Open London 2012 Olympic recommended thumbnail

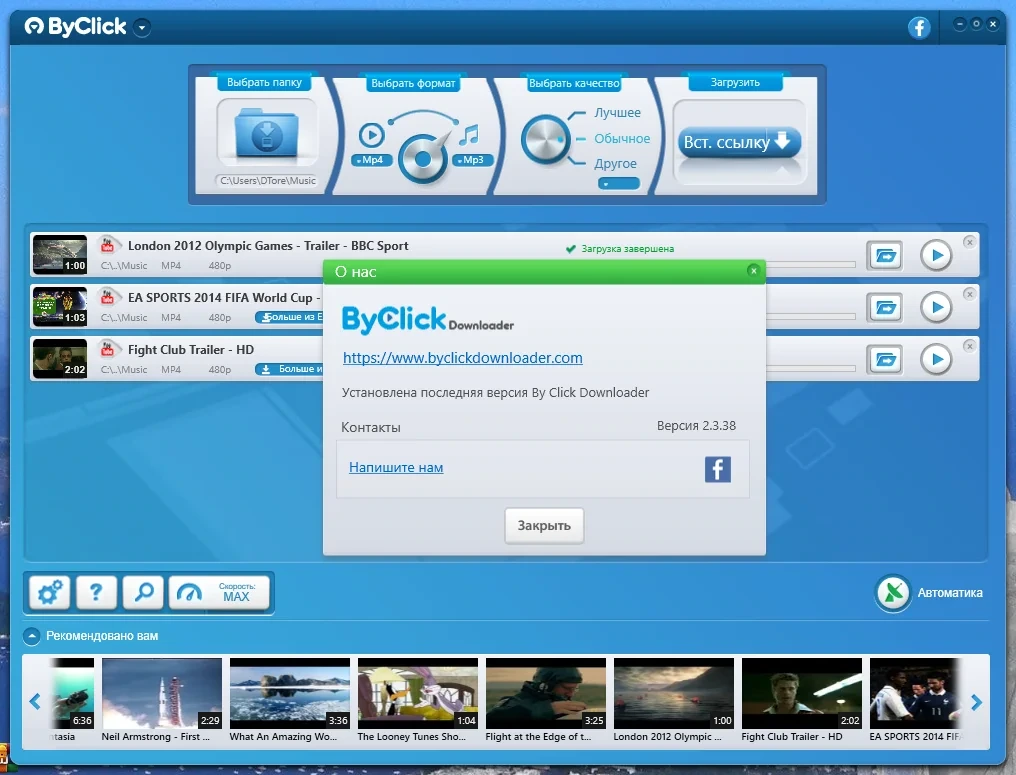674,693
